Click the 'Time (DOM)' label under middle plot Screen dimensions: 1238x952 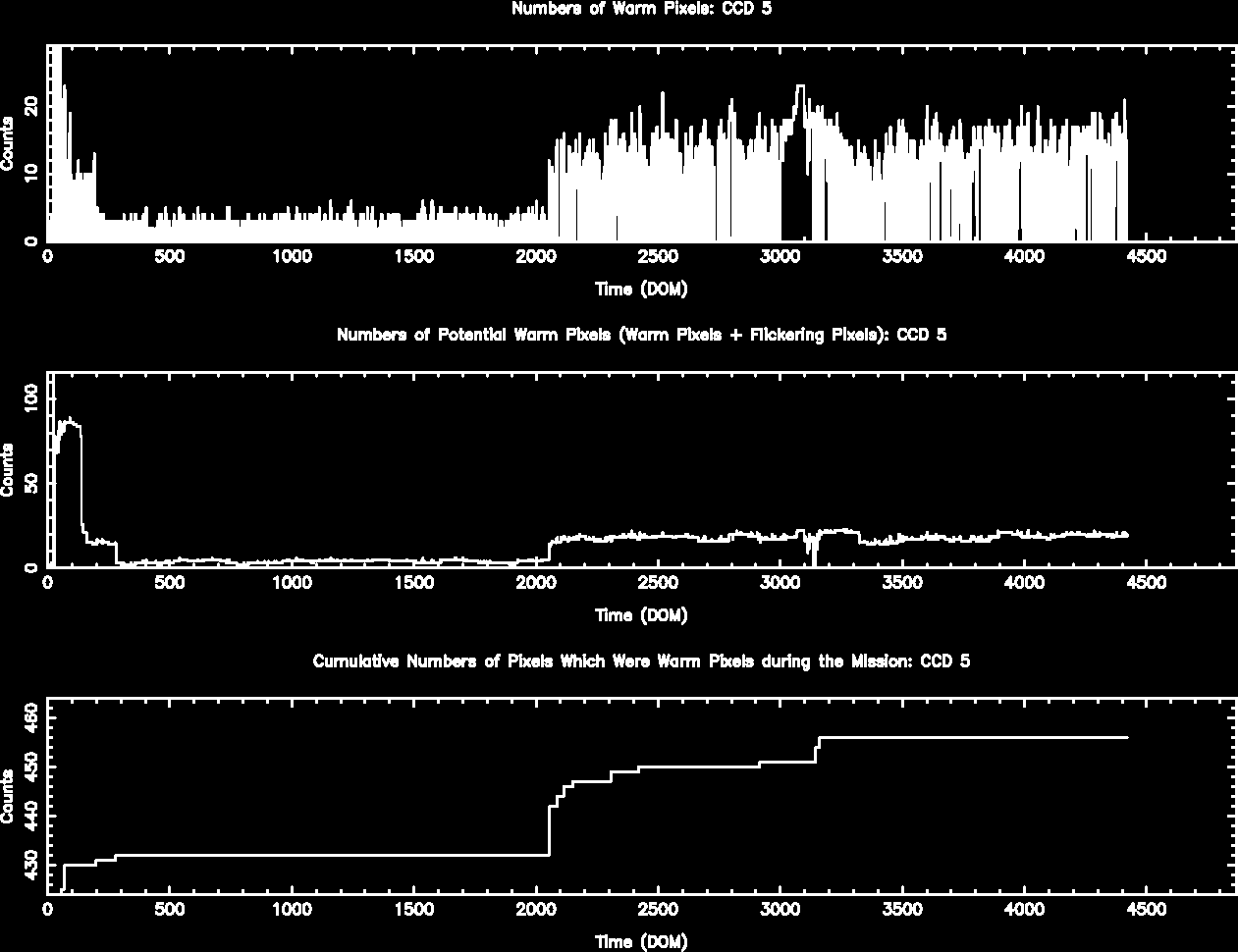tap(641, 615)
